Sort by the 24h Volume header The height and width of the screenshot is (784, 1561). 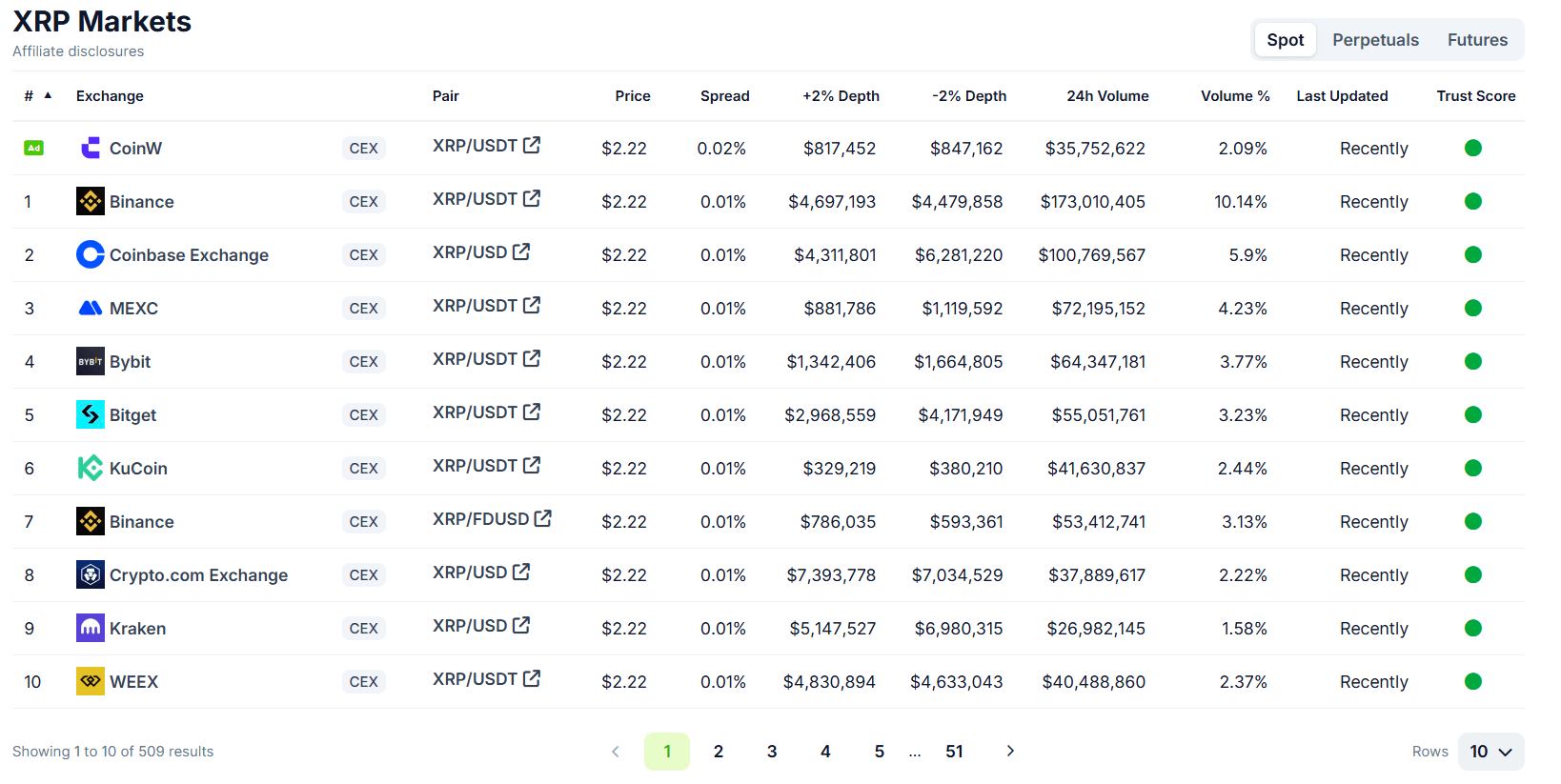click(1107, 96)
